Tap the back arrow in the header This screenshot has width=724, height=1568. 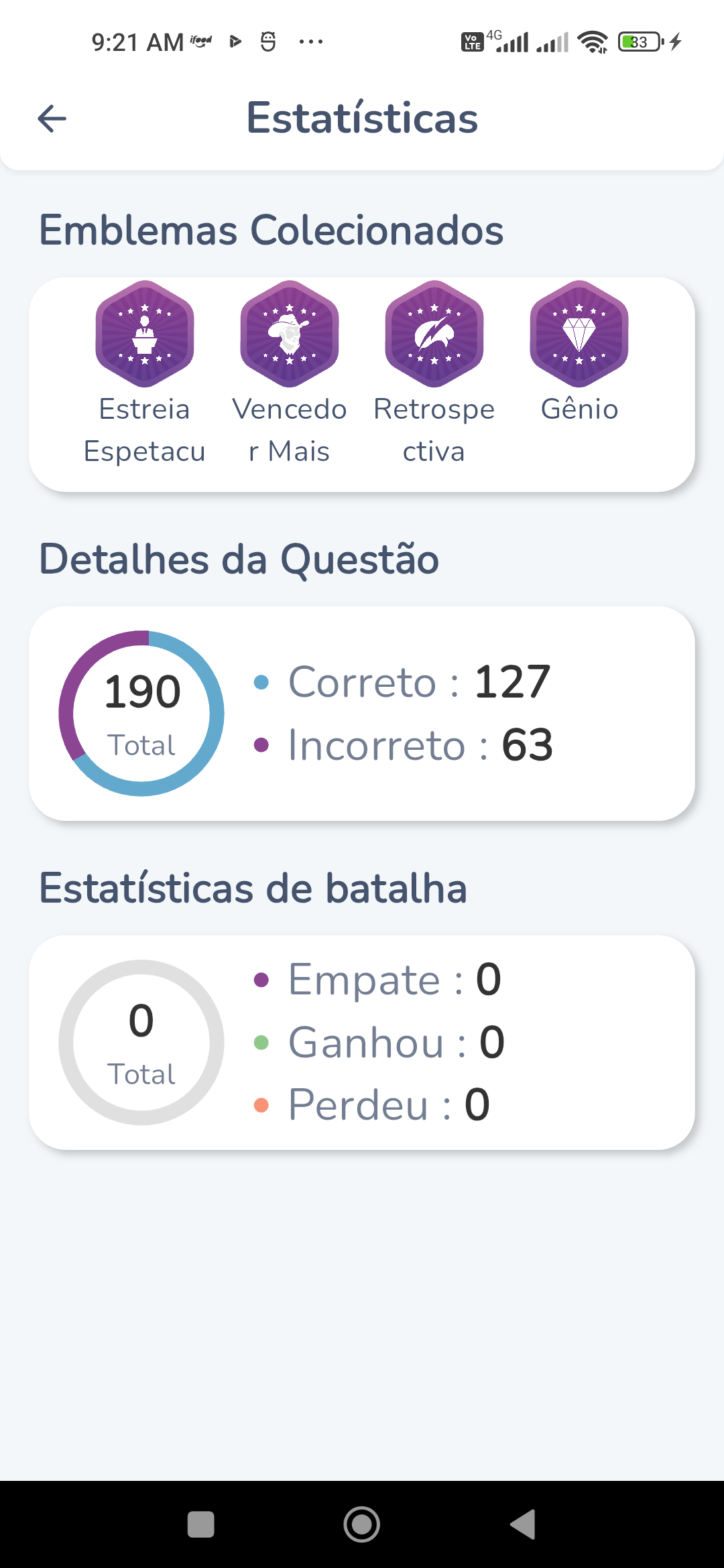(x=52, y=119)
